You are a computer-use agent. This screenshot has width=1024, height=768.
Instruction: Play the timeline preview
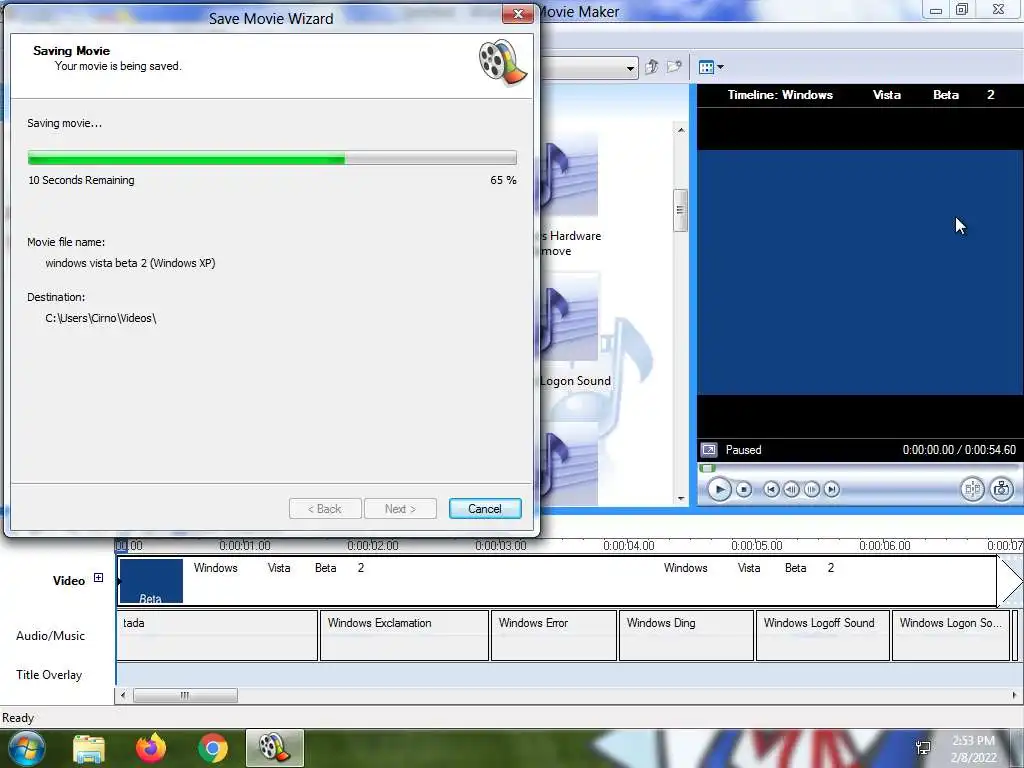pyautogui.click(x=719, y=489)
